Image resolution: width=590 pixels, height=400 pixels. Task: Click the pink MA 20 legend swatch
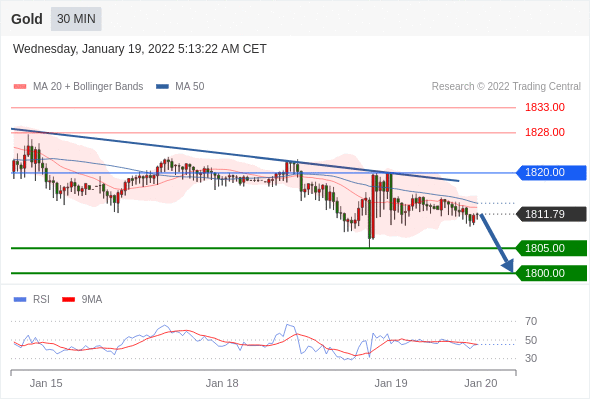pyautogui.click(x=20, y=87)
